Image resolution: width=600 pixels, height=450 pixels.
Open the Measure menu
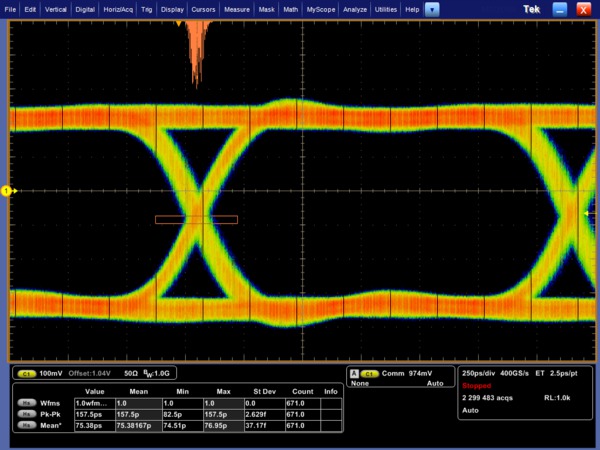[237, 8]
